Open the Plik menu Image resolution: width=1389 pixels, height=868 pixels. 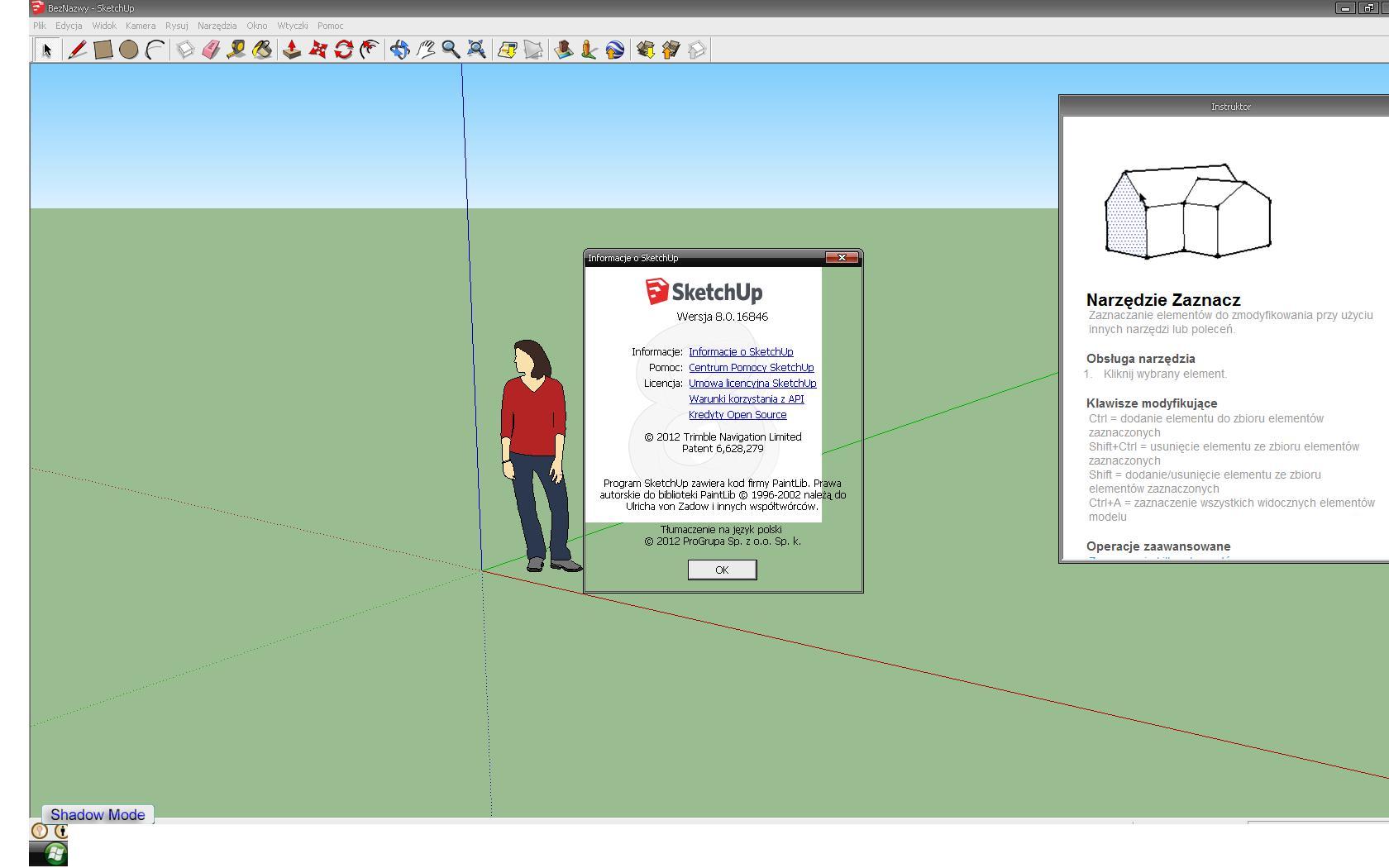pyautogui.click(x=40, y=26)
